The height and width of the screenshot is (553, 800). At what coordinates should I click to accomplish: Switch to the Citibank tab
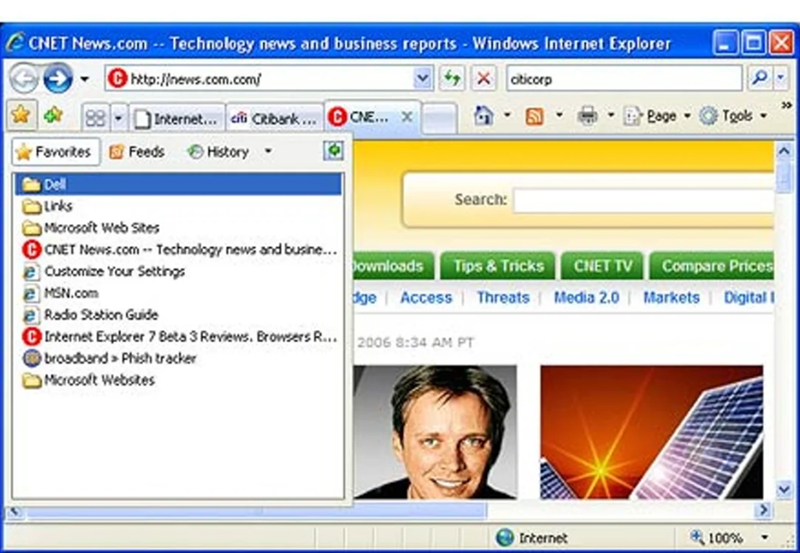[274, 119]
